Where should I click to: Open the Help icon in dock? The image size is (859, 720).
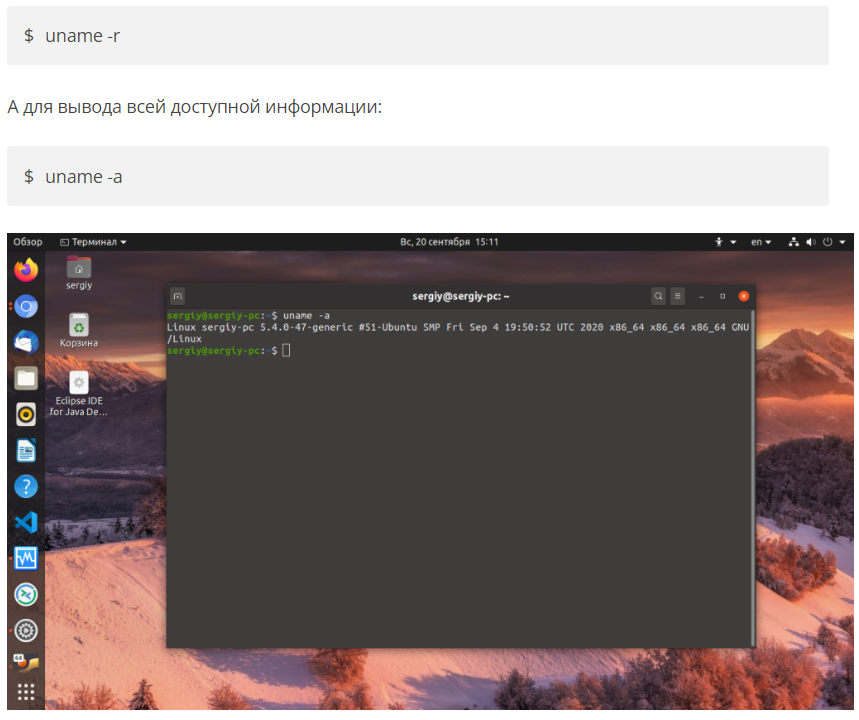(26, 486)
